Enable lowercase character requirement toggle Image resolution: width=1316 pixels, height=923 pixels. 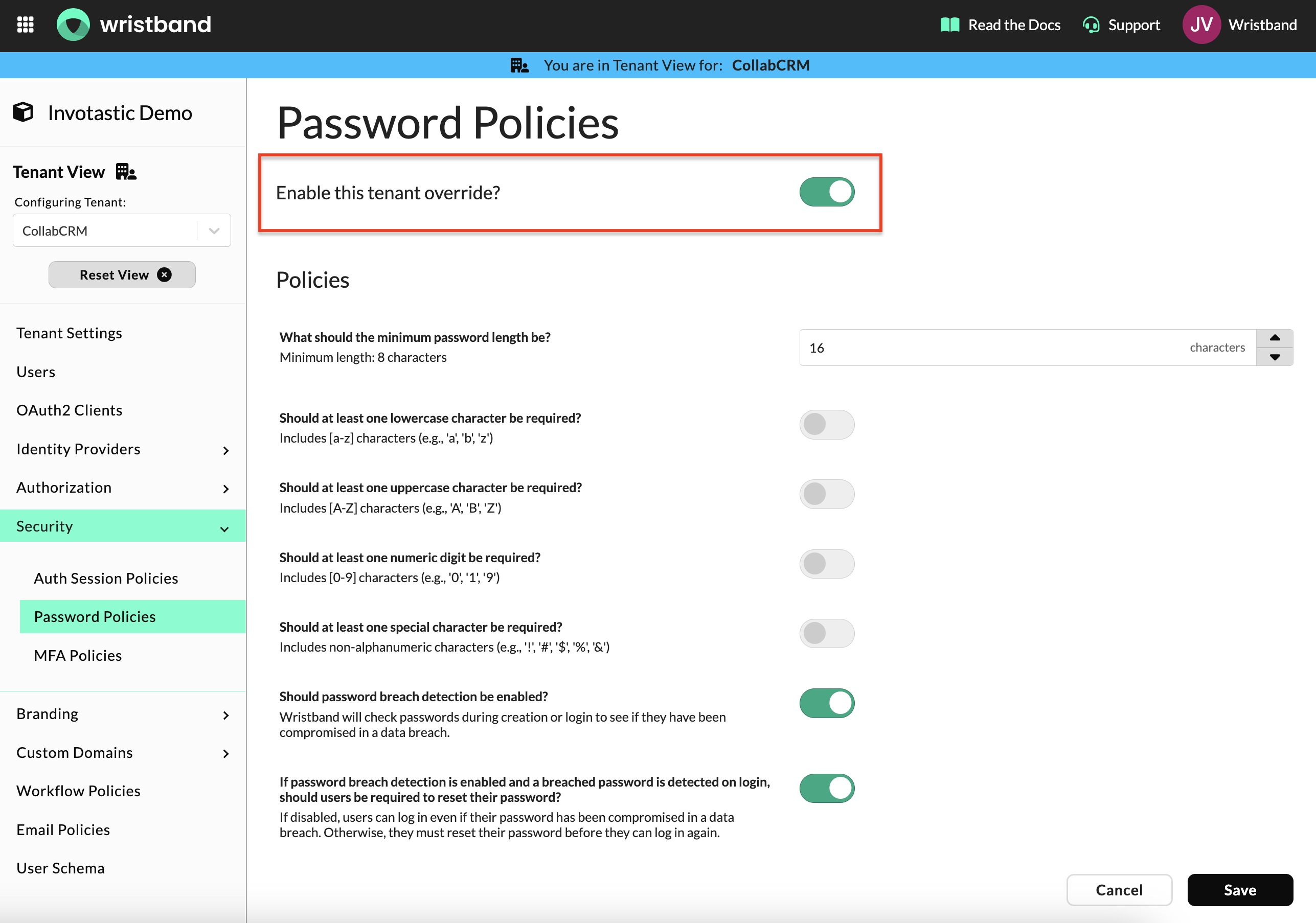point(827,425)
